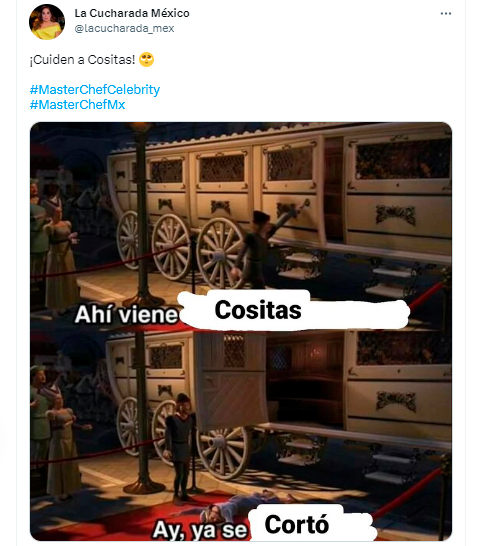Image resolution: width=478 pixels, height=546 pixels.
Task: Click the street lamp post in the top panel
Action: (x=141, y=216)
